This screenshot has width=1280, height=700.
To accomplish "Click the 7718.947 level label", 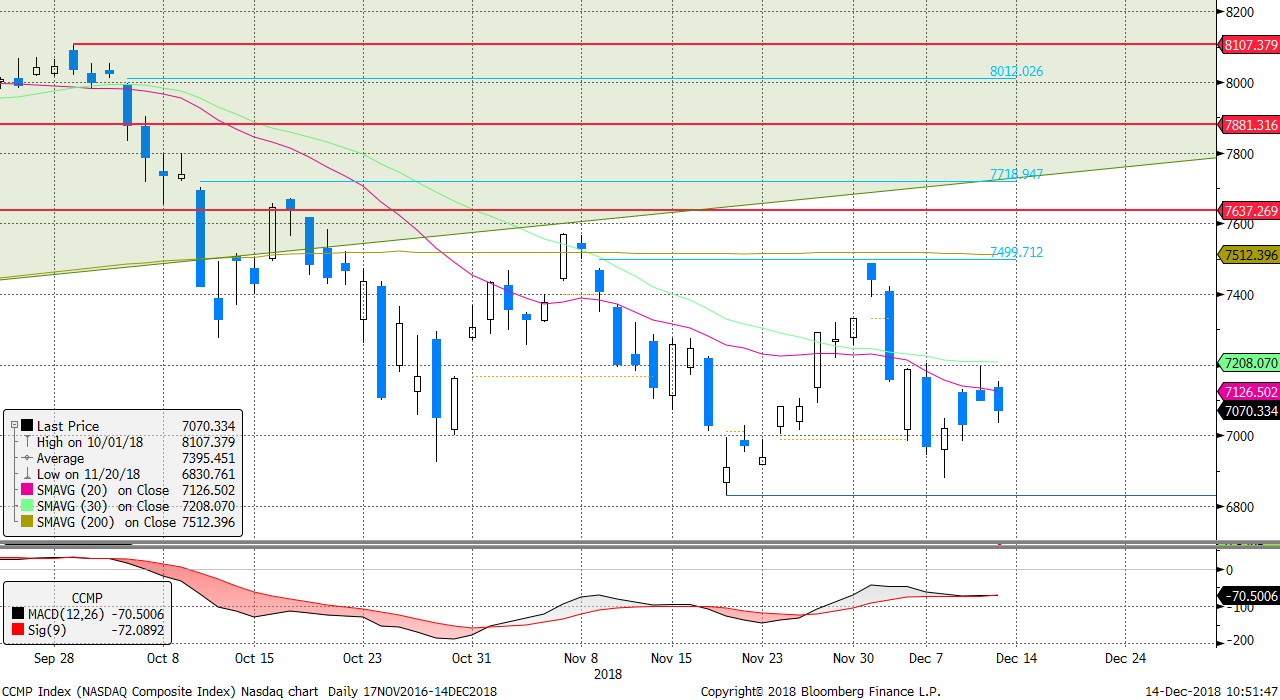I will tap(1017, 174).
